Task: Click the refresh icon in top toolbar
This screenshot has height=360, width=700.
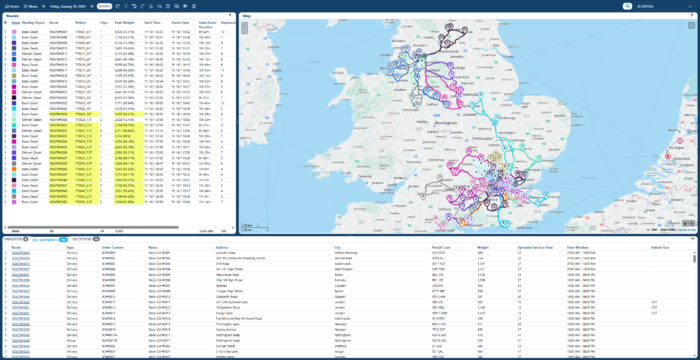Action: point(117,6)
